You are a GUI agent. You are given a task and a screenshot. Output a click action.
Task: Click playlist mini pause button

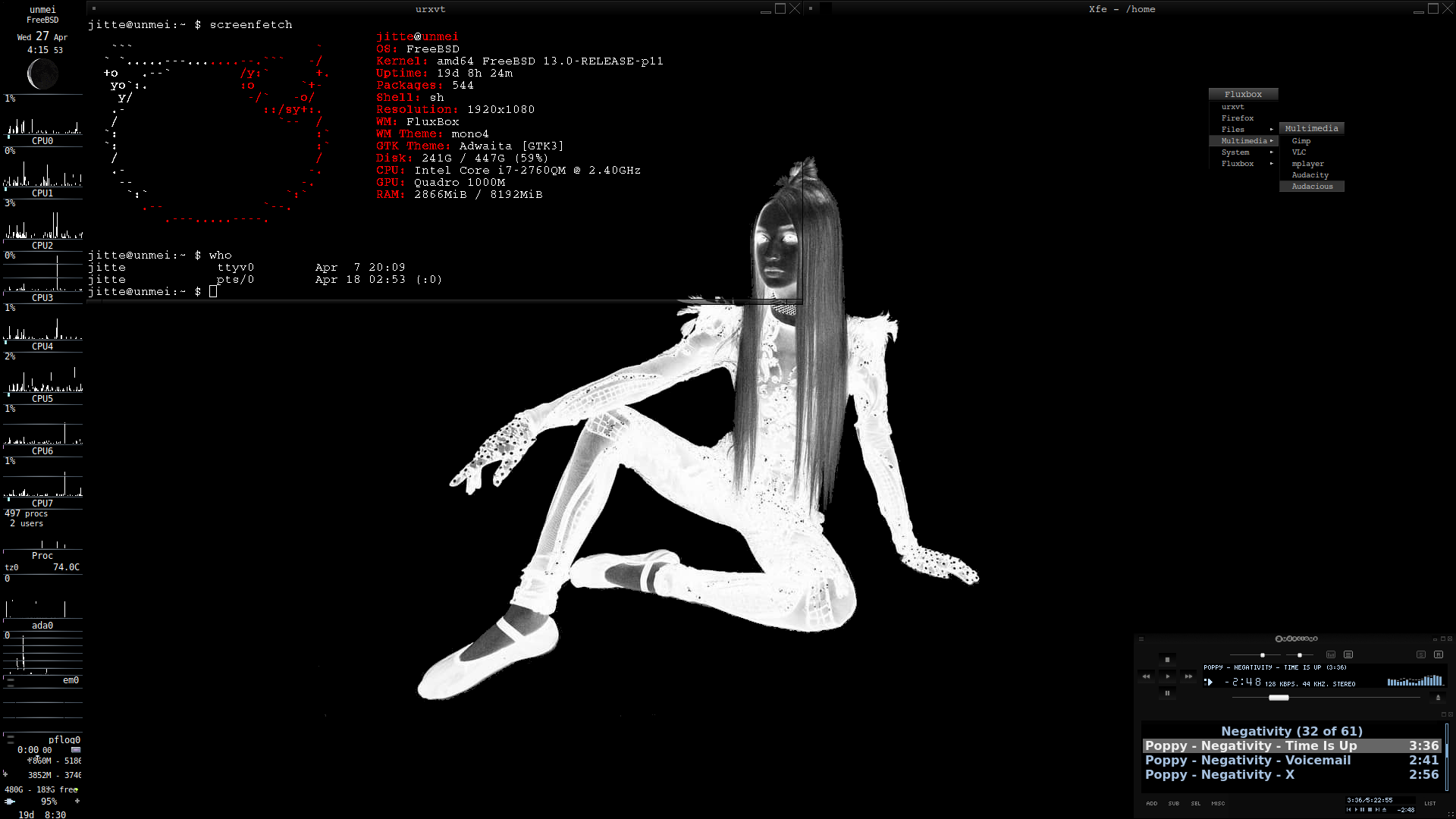tap(1363, 810)
